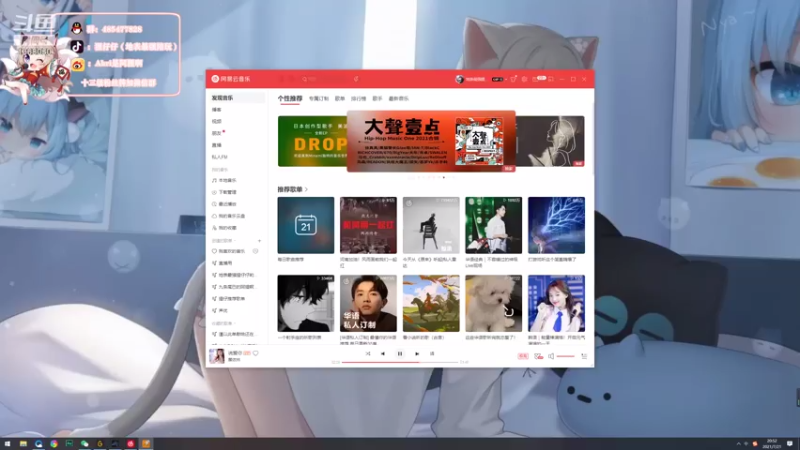
Task: Open the play queue list icon
Action: pos(584,356)
